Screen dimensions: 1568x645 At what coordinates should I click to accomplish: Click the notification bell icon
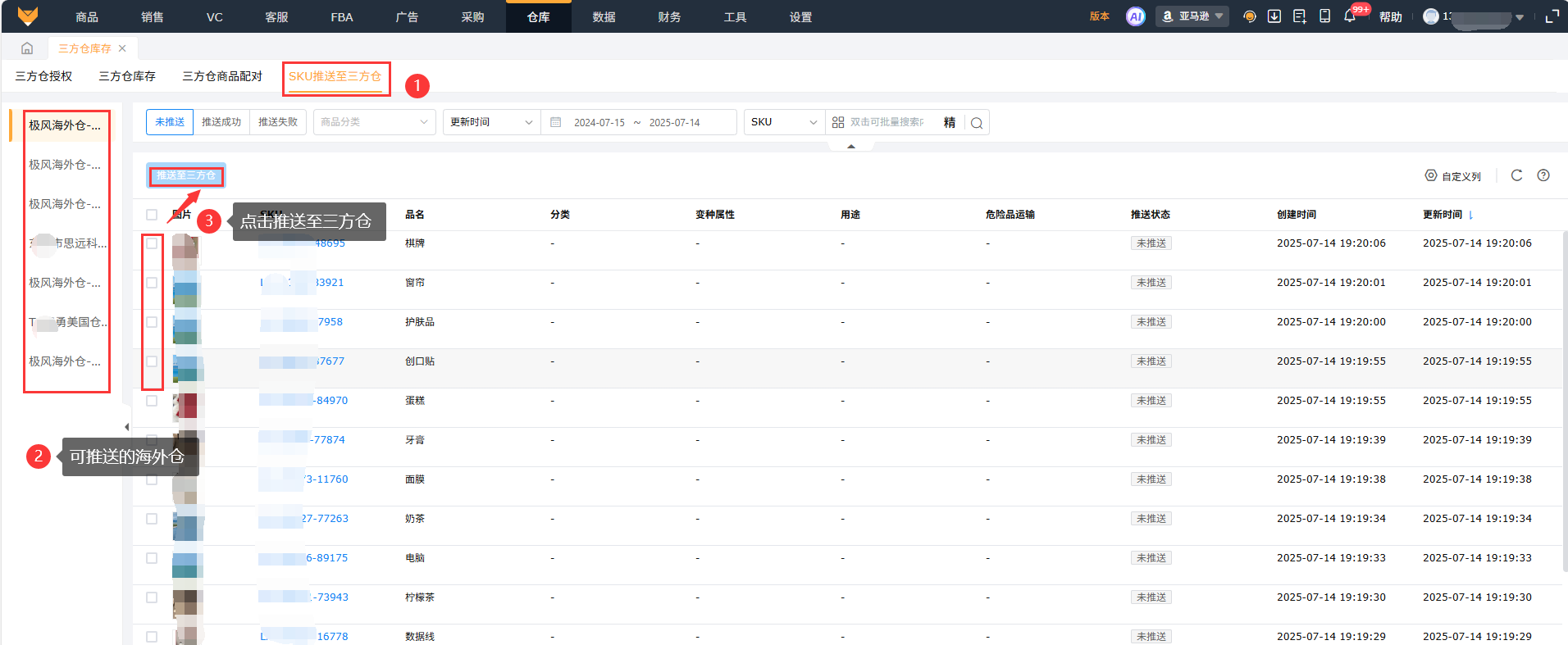tap(1349, 16)
